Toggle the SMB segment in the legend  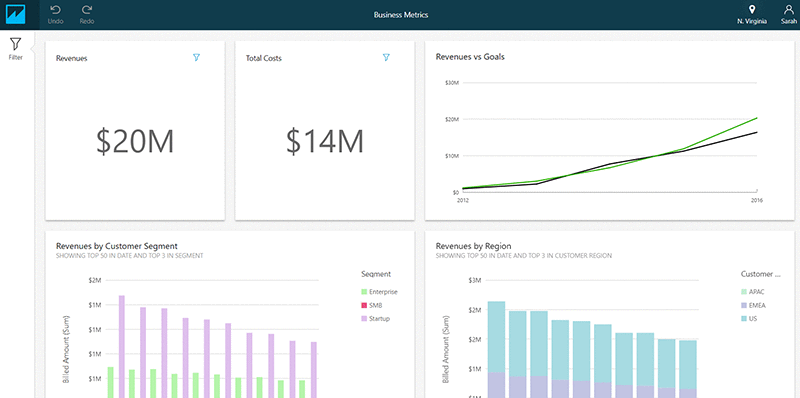tap(375, 305)
